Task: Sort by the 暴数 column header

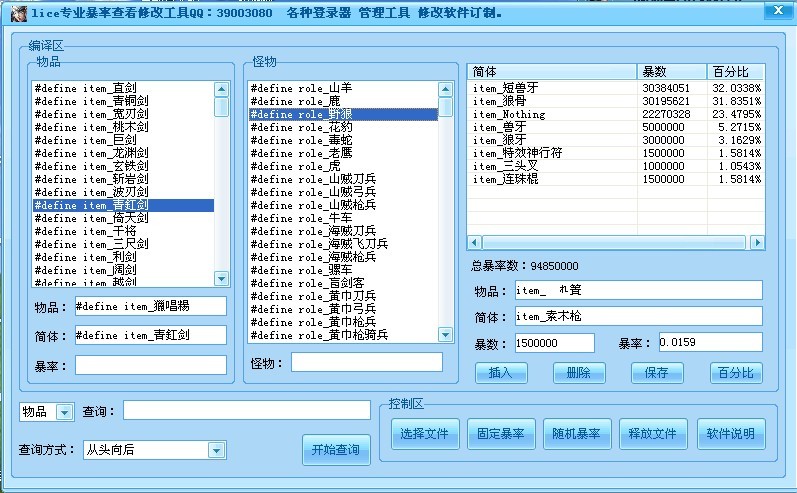Action: coord(671,72)
